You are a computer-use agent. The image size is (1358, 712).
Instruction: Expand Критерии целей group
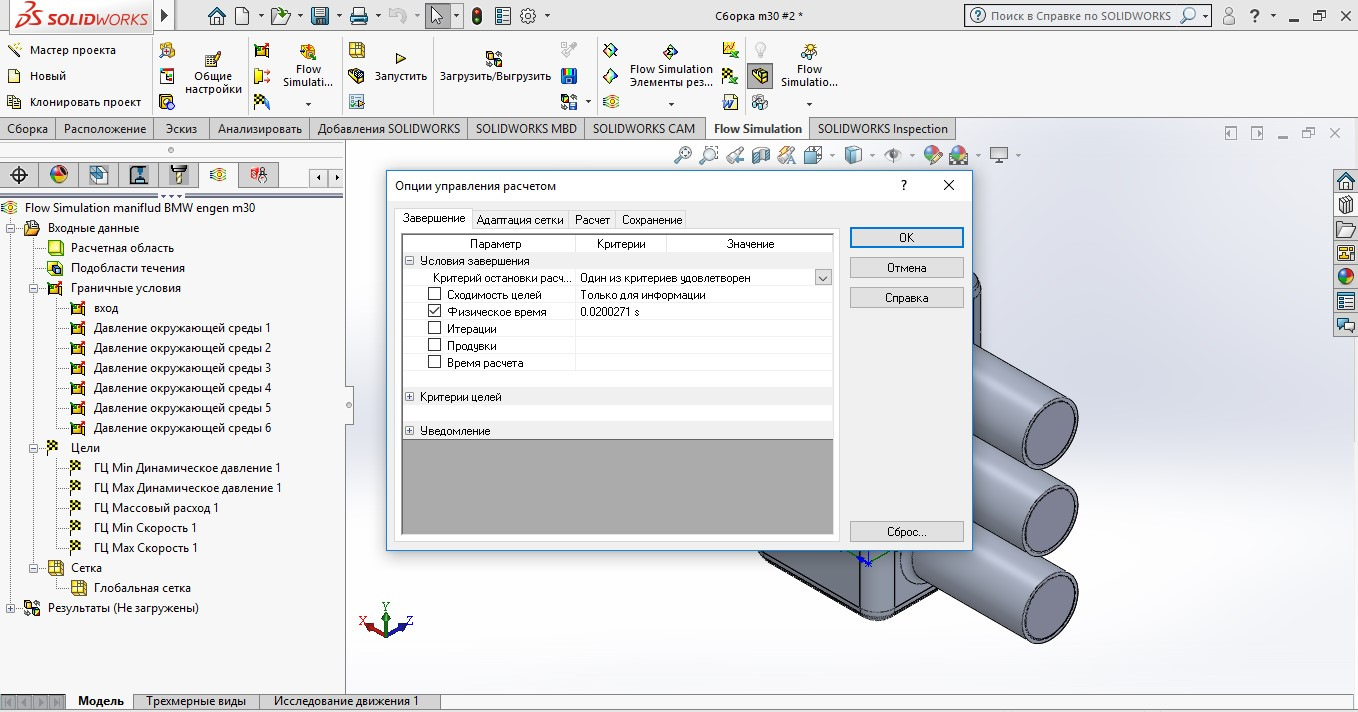(409, 397)
